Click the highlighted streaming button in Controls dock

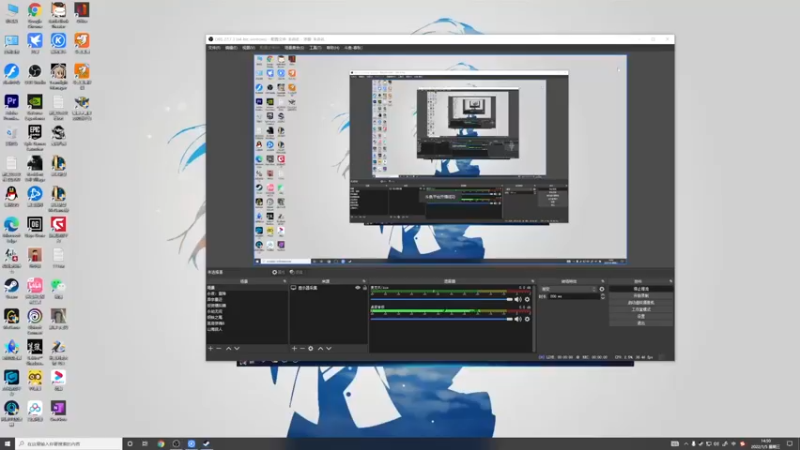click(641, 289)
